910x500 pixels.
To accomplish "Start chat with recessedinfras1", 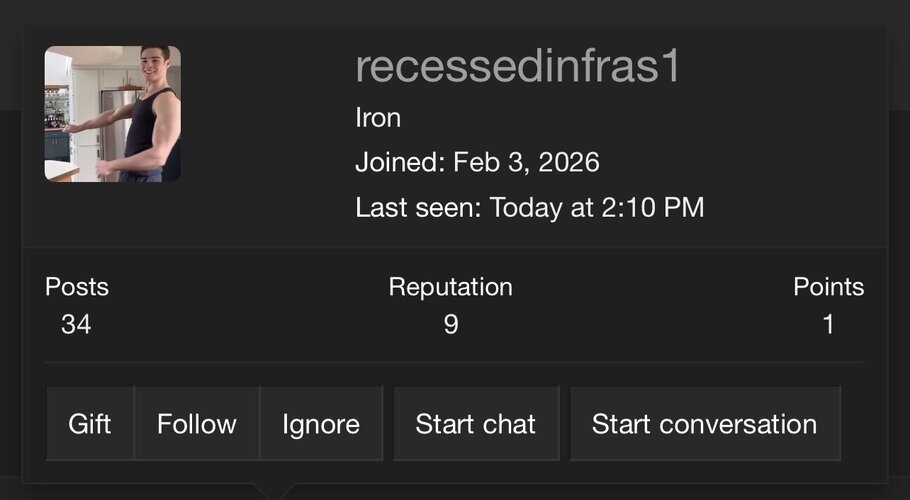I will click(x=476, y=423).
